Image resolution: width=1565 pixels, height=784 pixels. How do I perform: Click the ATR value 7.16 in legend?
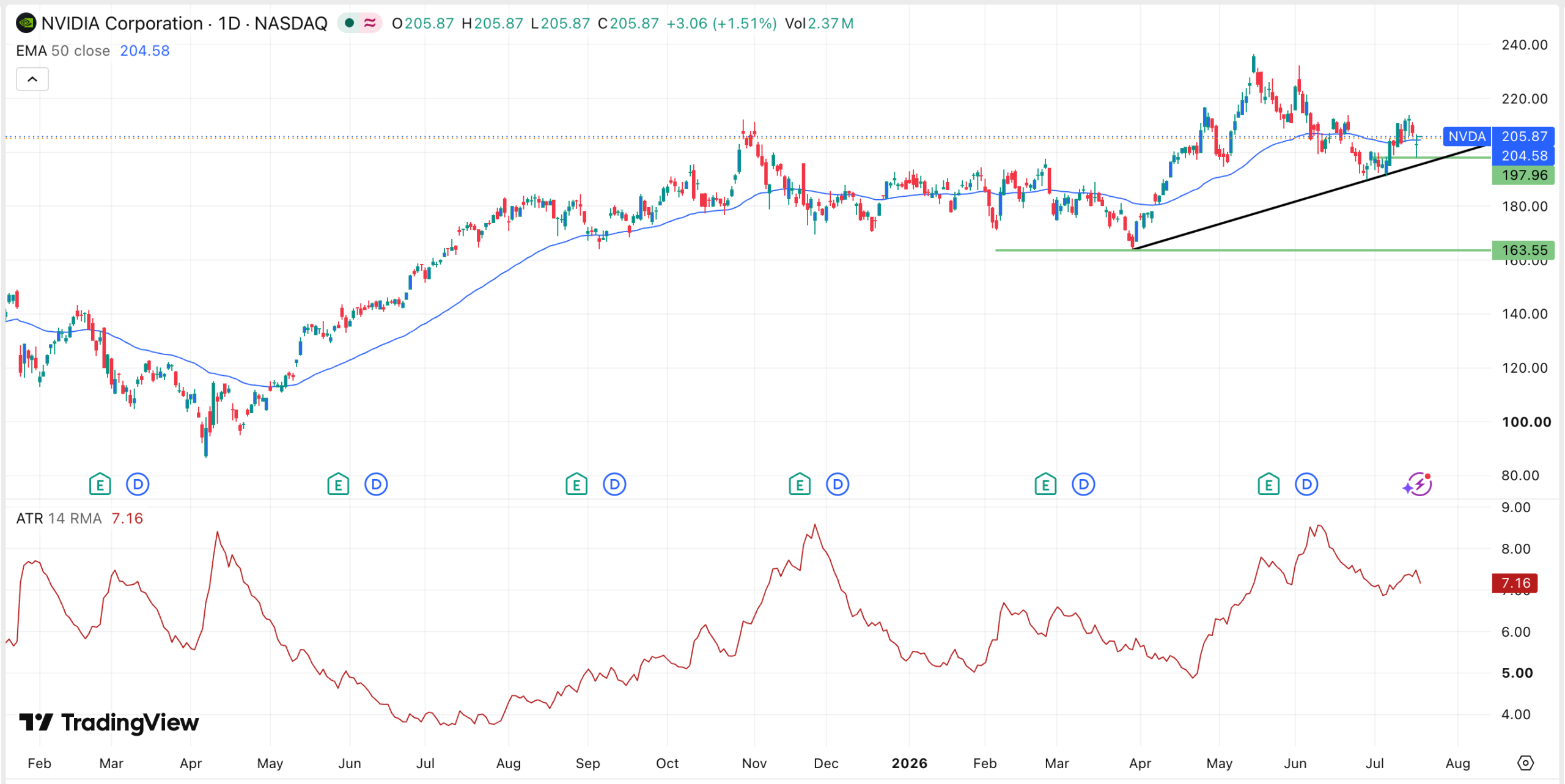point(127,518)
